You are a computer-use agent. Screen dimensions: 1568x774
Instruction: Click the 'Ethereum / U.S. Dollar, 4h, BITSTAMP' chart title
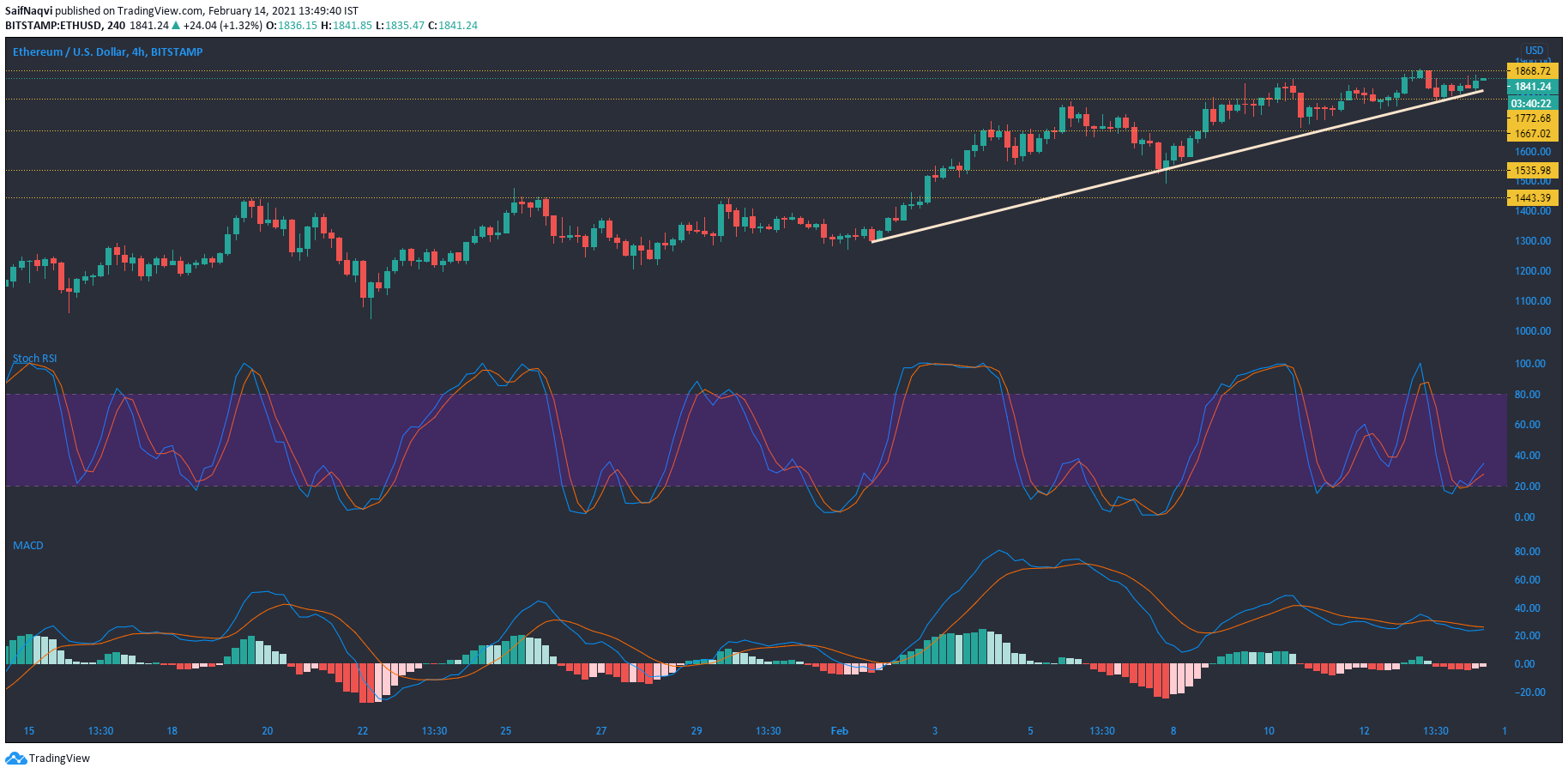(108, 52)
